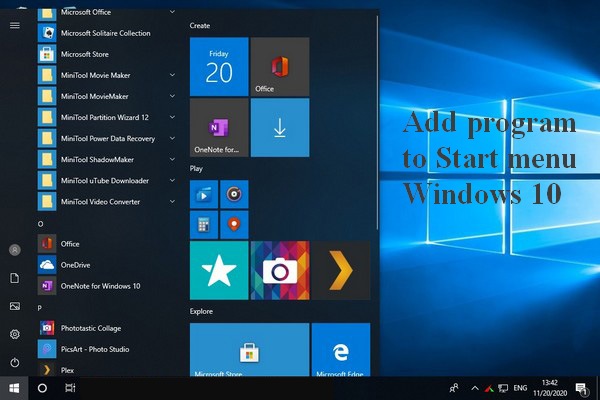
Task: Open the Plex chevron tile
Action: (x=341, y=270)
